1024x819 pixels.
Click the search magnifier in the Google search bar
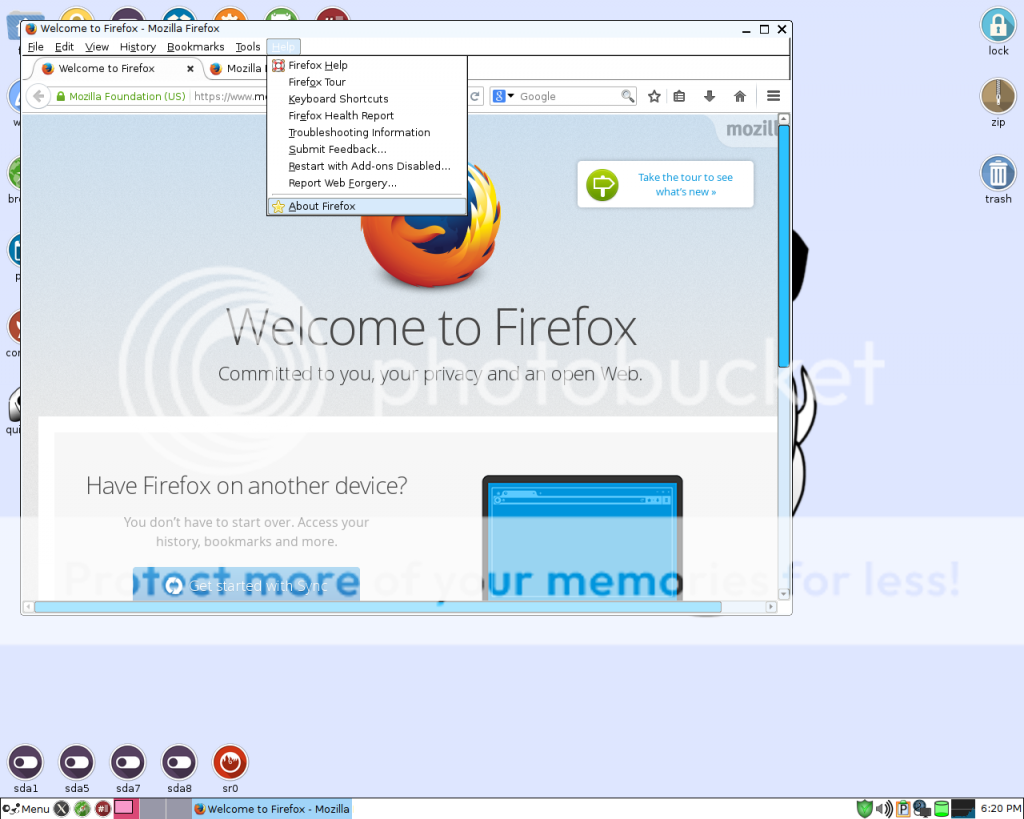(x=627, y=95)
